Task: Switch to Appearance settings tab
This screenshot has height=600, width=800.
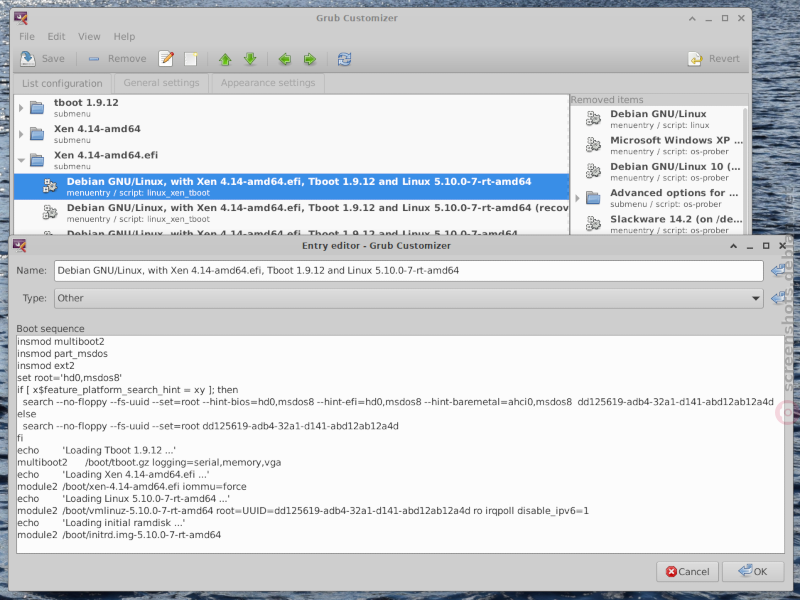Action: [x=268, y=83]
